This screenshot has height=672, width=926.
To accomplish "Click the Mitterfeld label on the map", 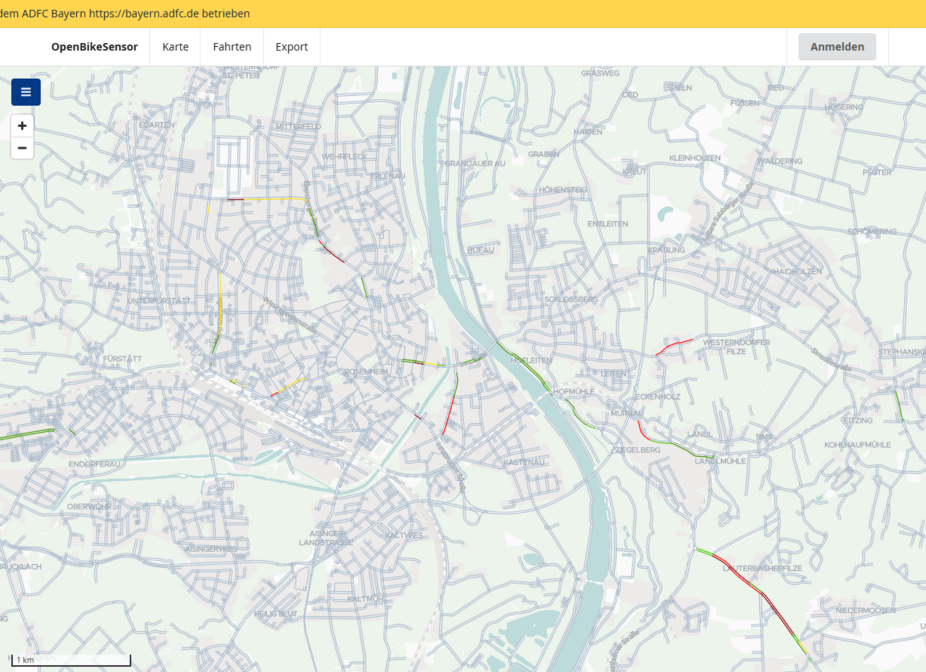I will 298,127.
